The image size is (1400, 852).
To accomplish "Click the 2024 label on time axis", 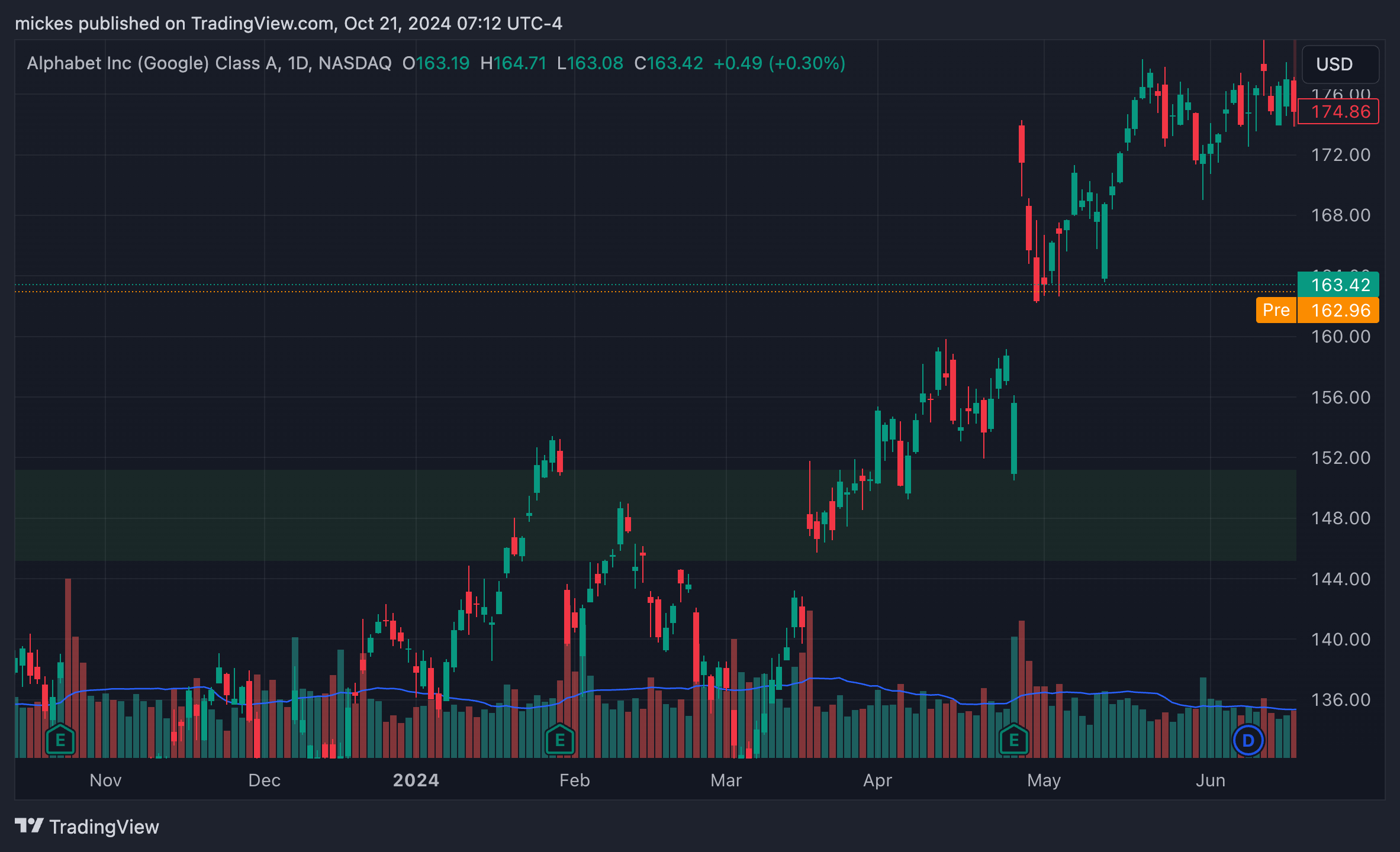I will [x=416, y=780].
